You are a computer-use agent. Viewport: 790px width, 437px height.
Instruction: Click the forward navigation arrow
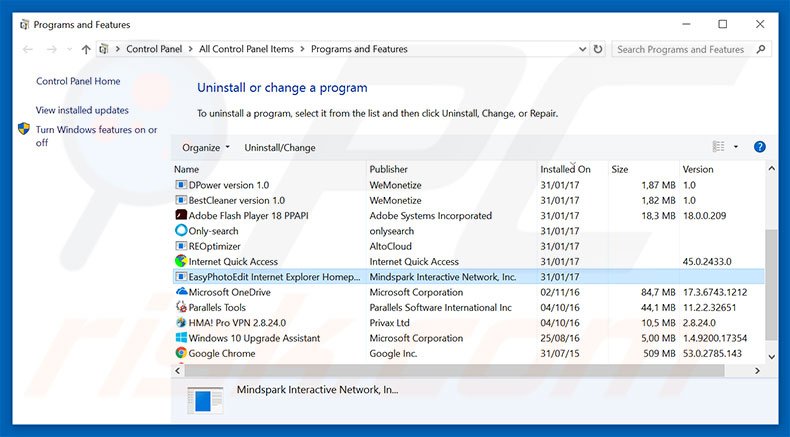51,49
